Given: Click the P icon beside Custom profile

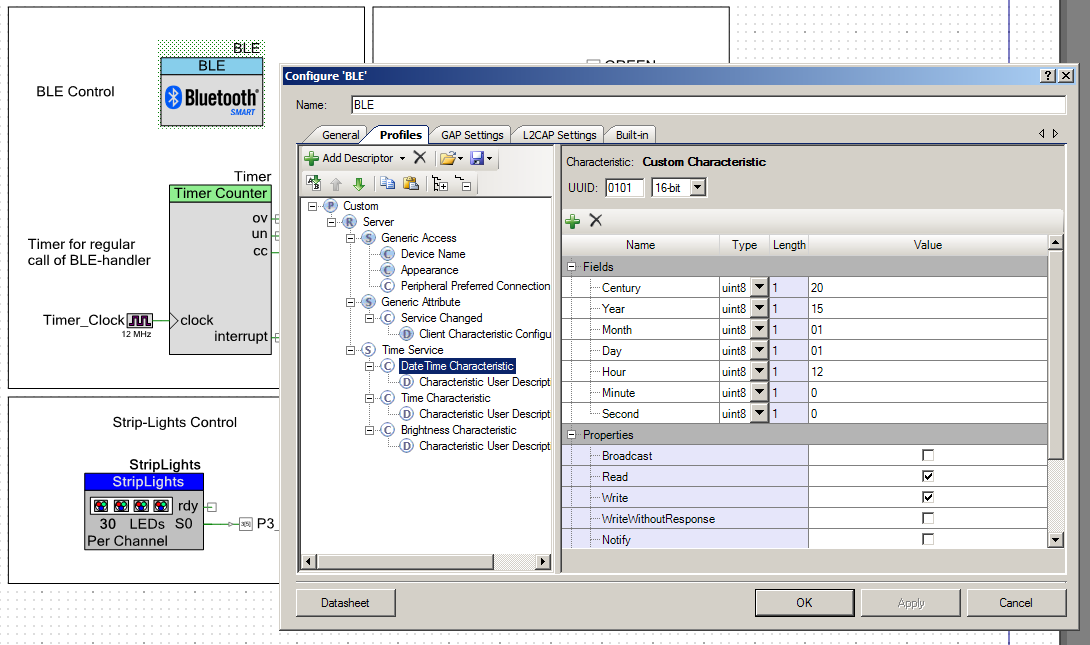Looking at the screenshot, I should click(x=330, y=206).
